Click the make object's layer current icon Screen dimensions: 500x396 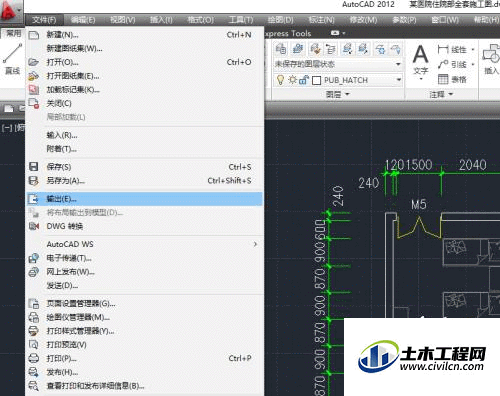(298, 49)
